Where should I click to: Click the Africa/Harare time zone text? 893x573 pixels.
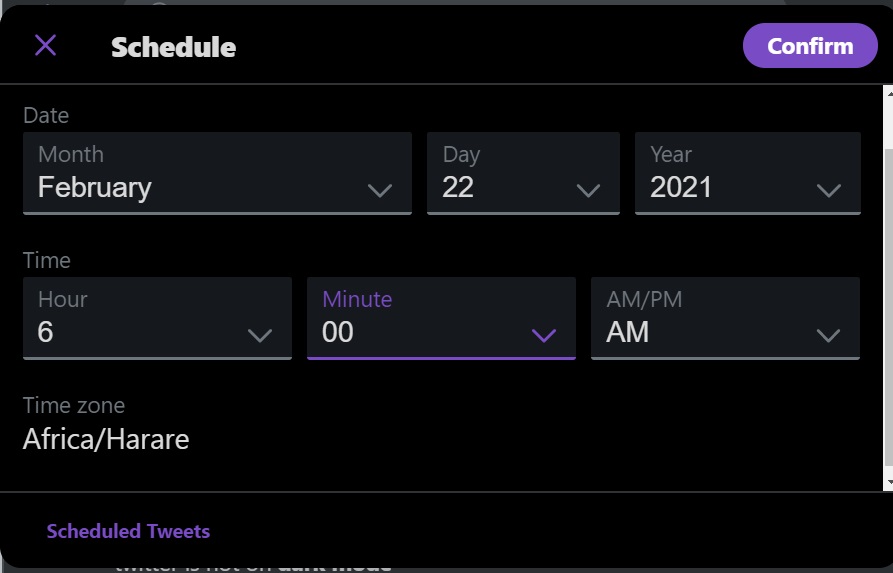click(106, 439)
